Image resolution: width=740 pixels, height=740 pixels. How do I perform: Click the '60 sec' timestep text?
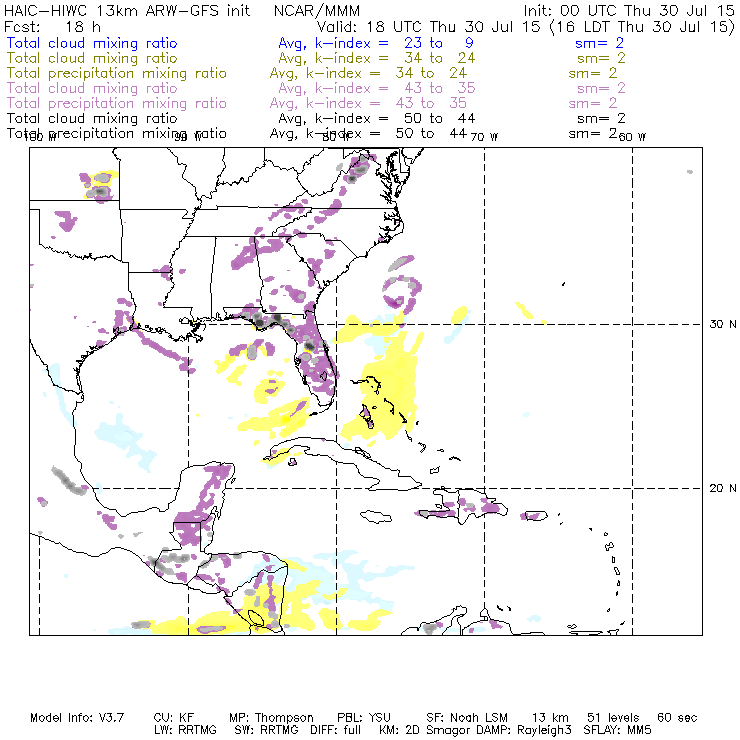pos(677,718)
